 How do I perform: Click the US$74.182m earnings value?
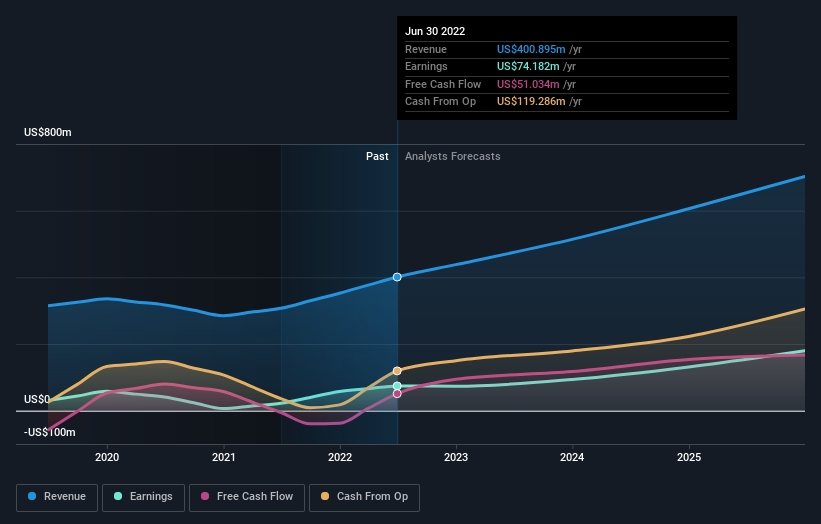point(528,66)
